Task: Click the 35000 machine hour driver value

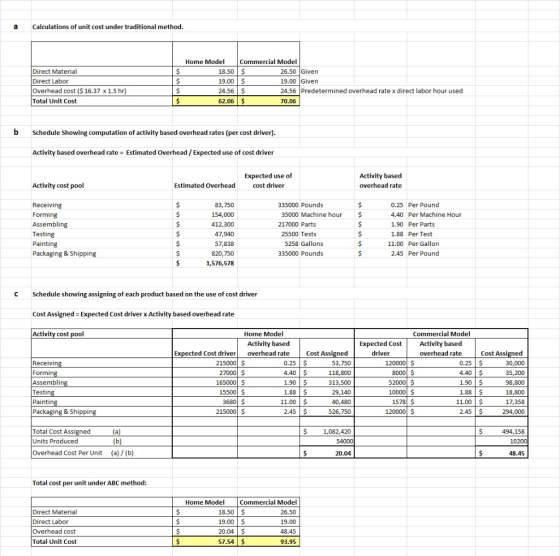Action: (x=290, y=215)
